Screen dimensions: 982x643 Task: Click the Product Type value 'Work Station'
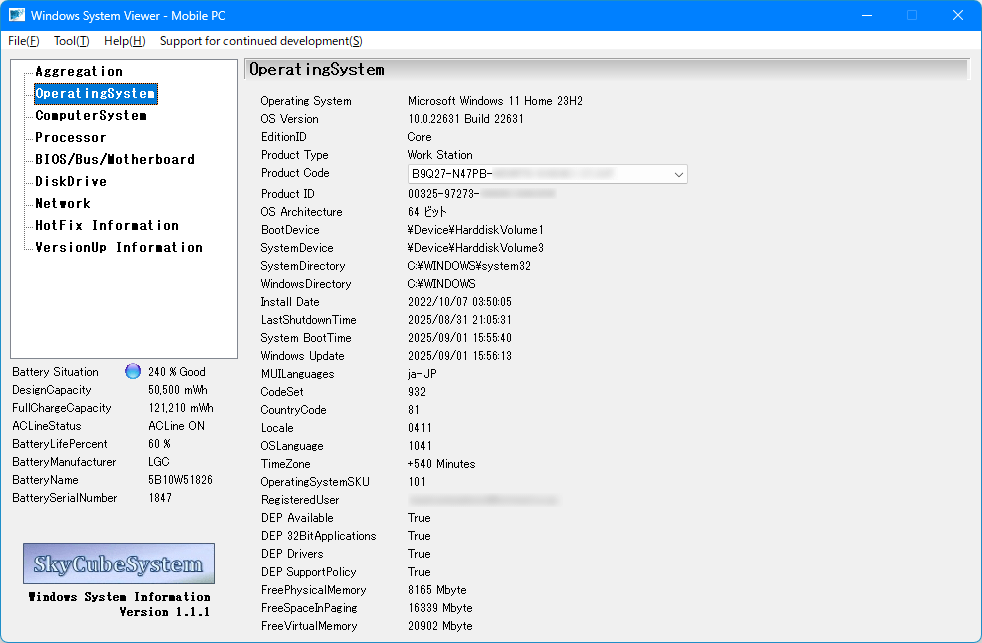tap(440, 155)
